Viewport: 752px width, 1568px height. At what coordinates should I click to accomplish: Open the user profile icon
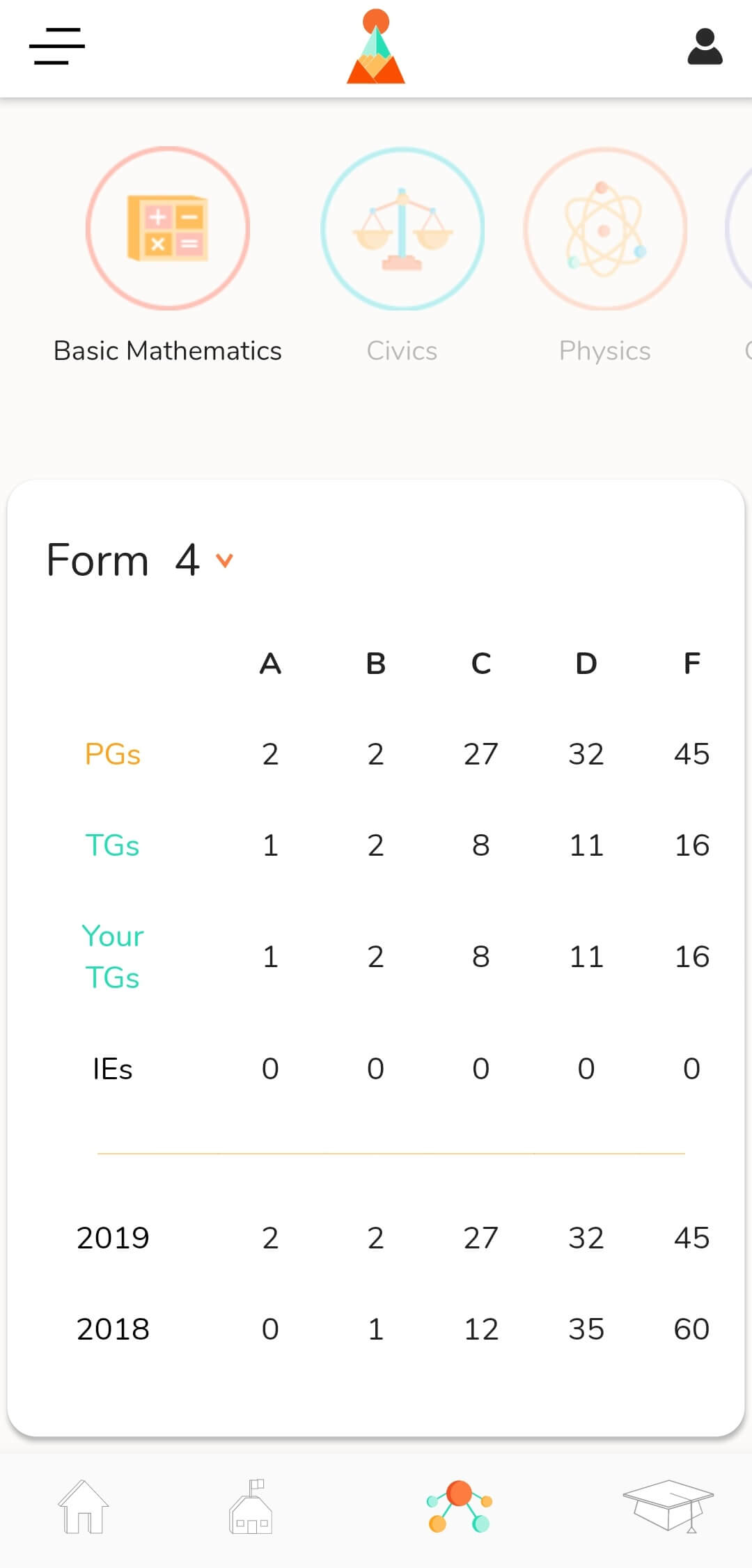[x=705, y=47]
